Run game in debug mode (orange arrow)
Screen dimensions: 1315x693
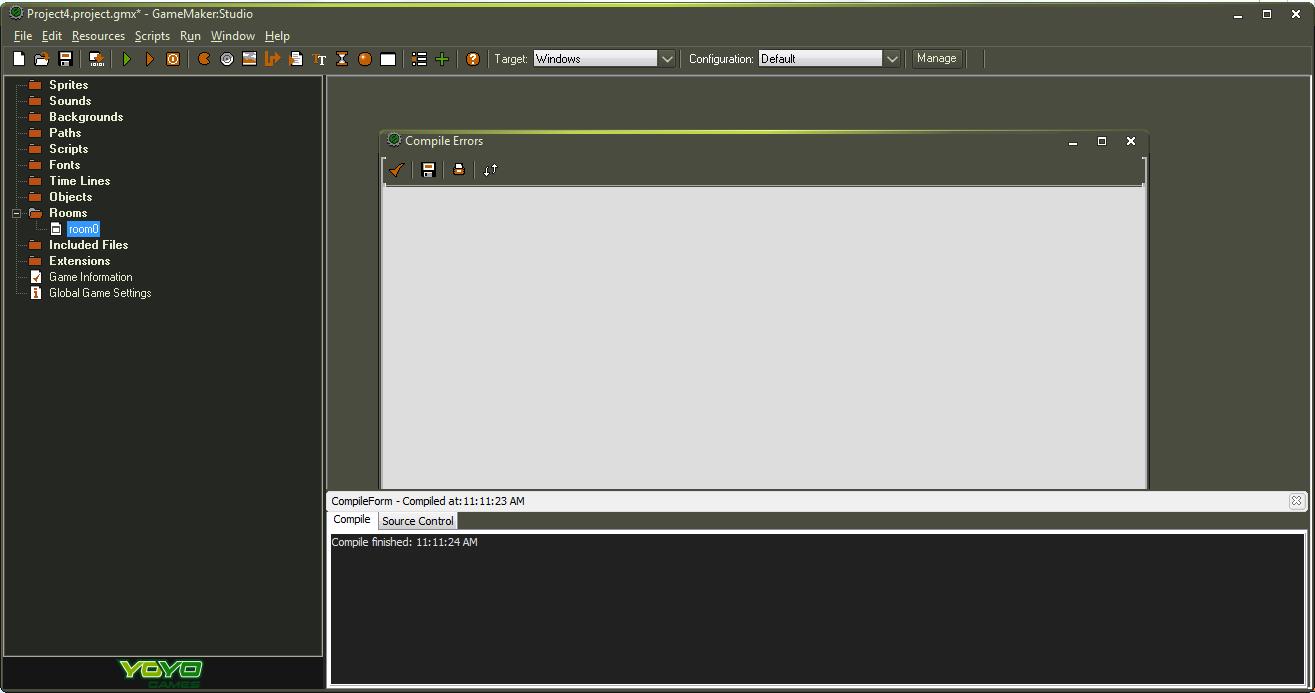[150, 59]
